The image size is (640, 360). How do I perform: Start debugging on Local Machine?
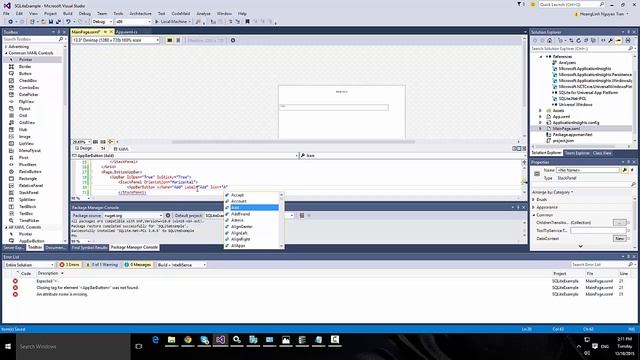coord(173,22)
